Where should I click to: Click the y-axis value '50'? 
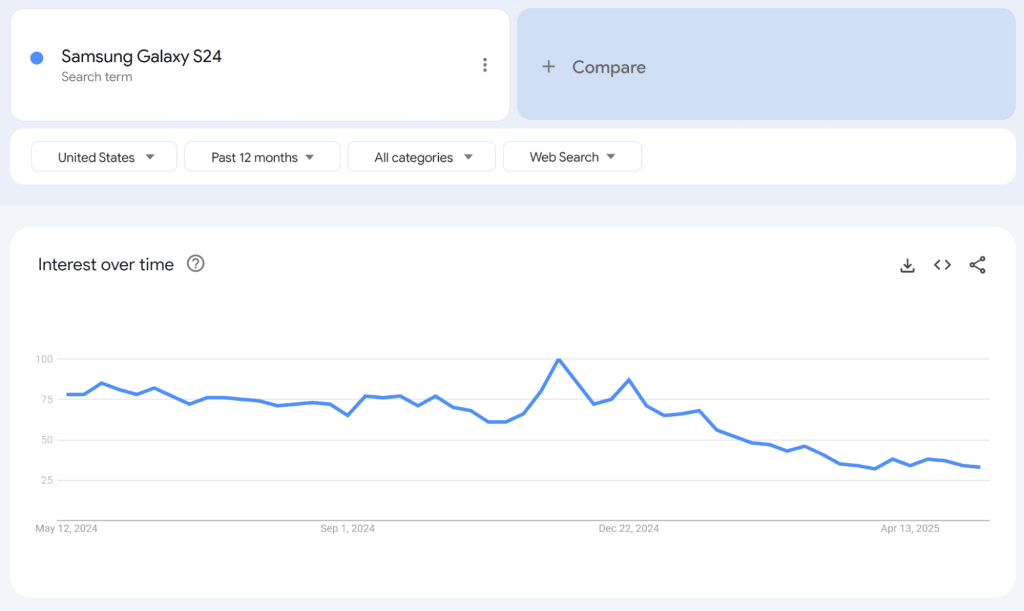point(46,440)
